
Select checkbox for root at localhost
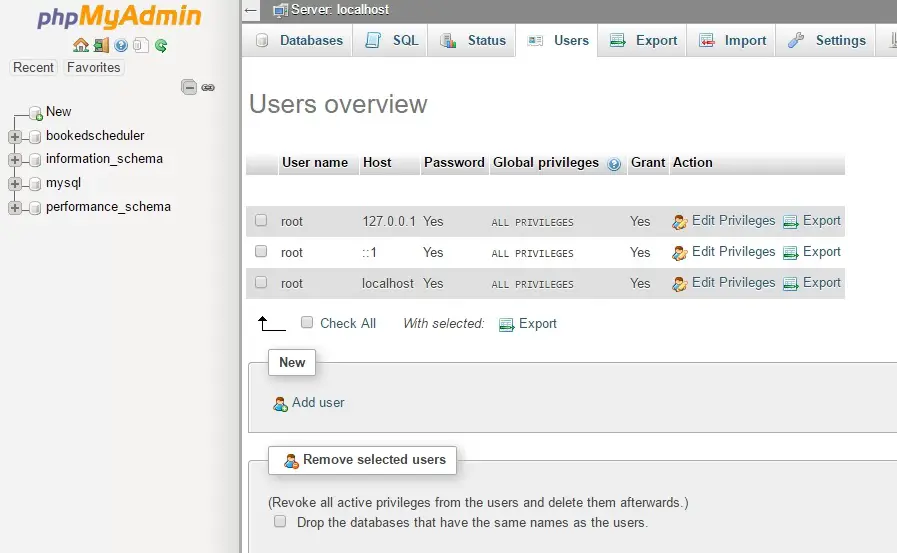point(261,282)
